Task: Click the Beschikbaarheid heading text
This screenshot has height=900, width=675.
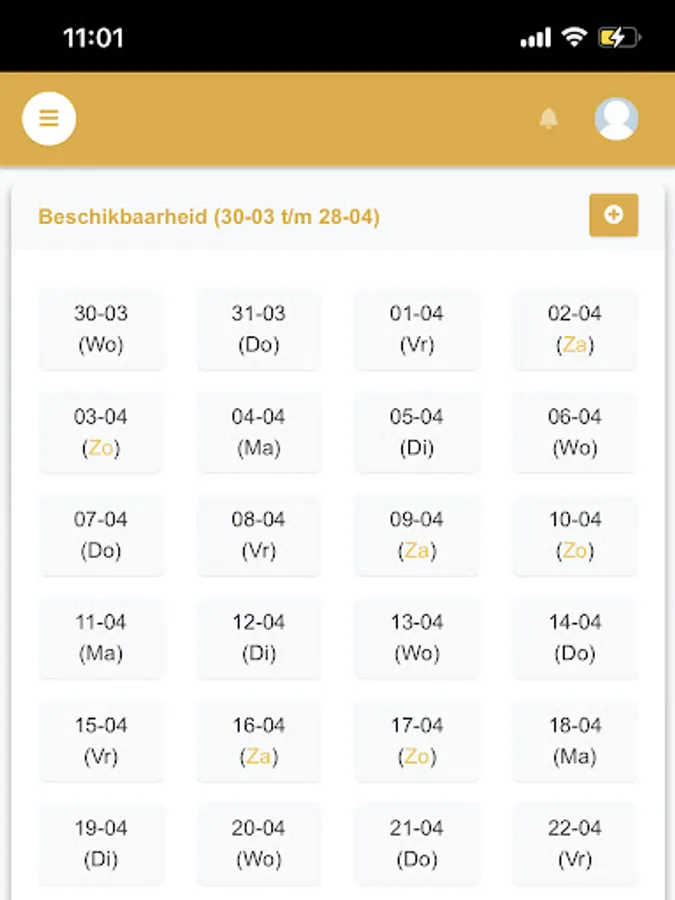Action: pyautogui.click(x=209, y=217)
